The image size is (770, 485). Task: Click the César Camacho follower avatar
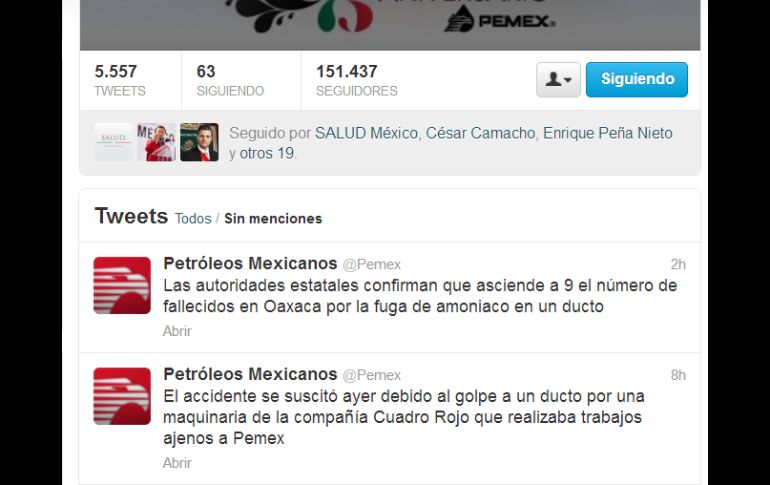click(x=157, y=142)
